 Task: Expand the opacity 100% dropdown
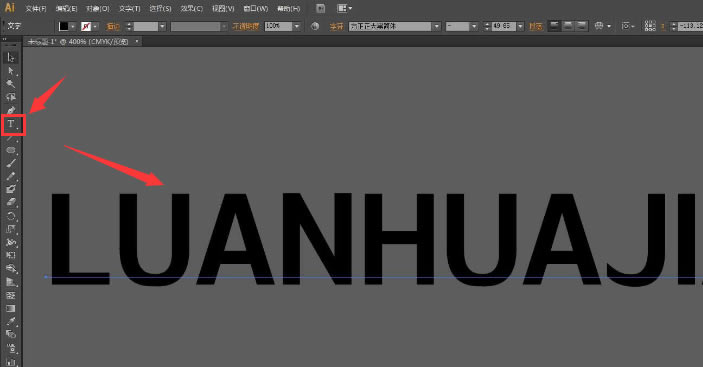tap(297, 26)
